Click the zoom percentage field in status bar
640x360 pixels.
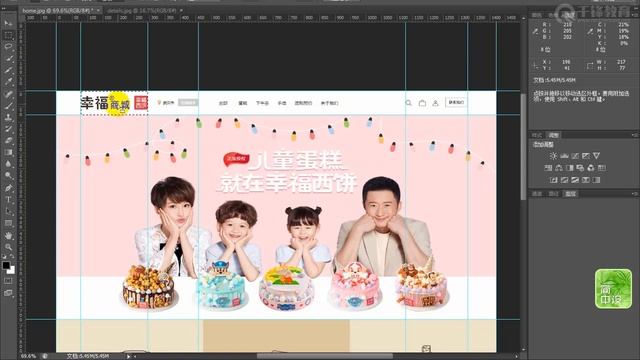(x=28, y=356)
